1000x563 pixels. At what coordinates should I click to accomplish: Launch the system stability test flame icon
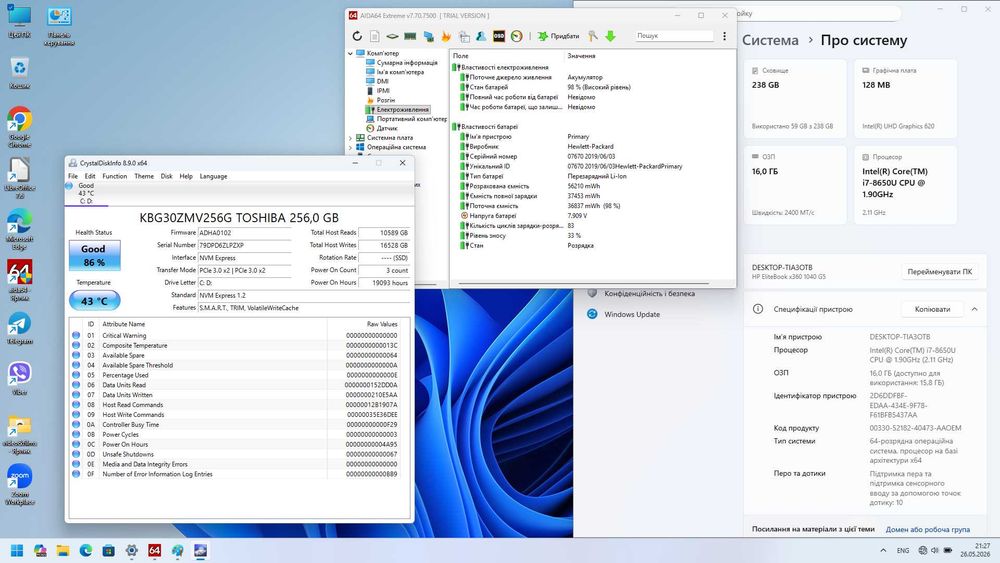tap(446, 36)
